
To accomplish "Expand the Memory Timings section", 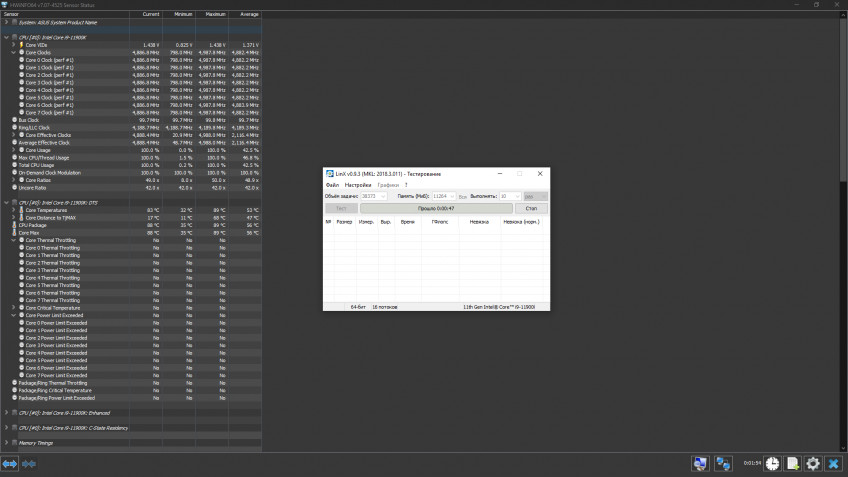I will (x=6, y=442).
